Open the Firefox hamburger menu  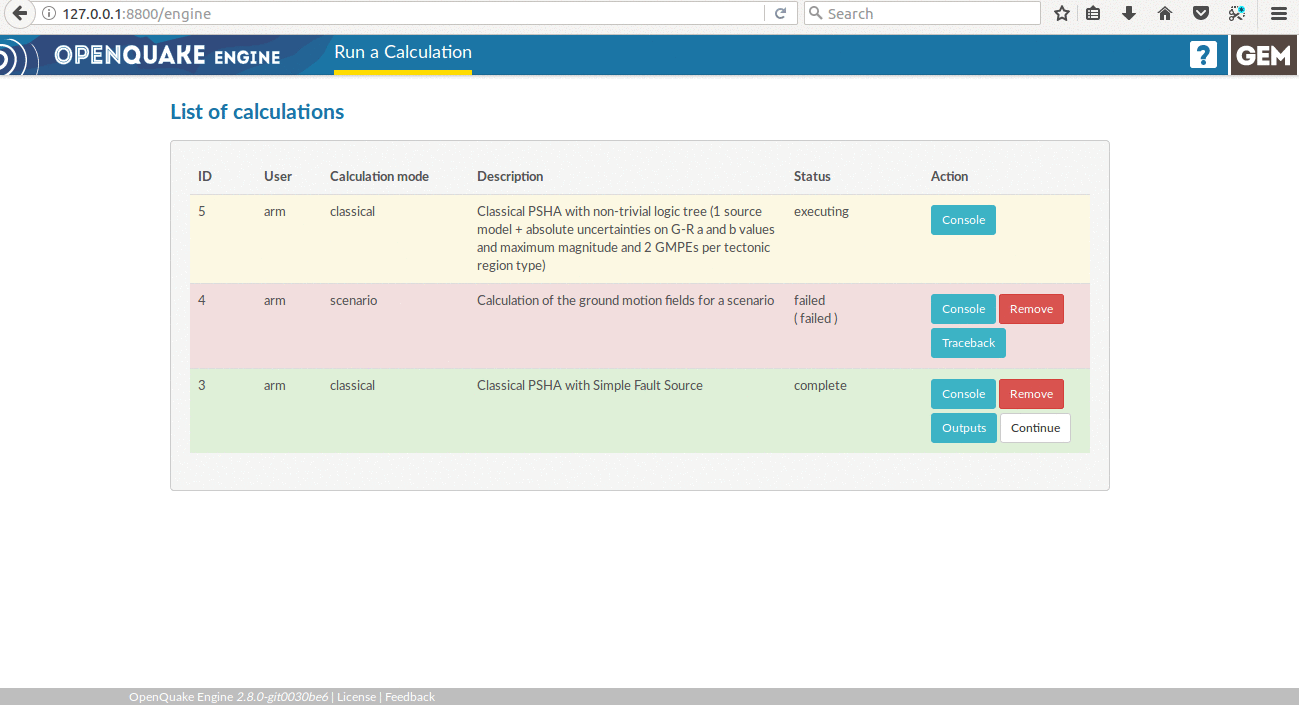tap(1278, 14)
